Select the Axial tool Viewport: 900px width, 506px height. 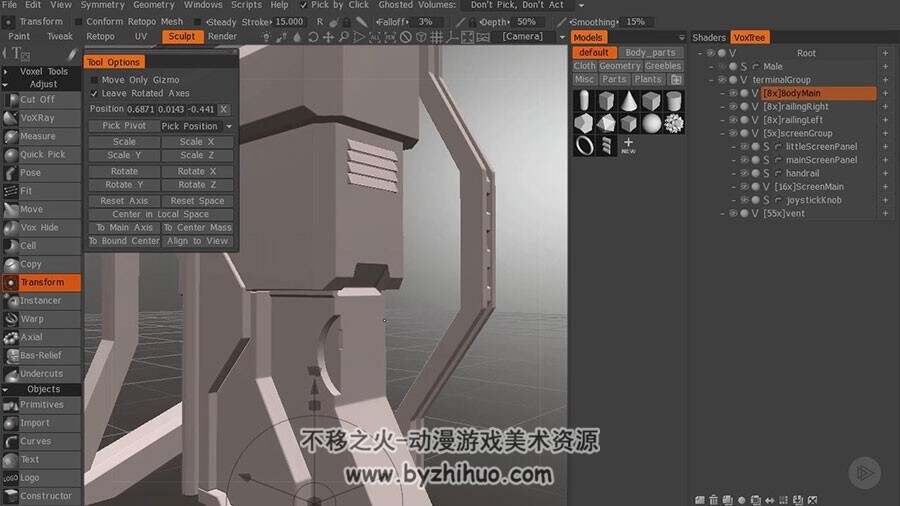coord(40,337)
